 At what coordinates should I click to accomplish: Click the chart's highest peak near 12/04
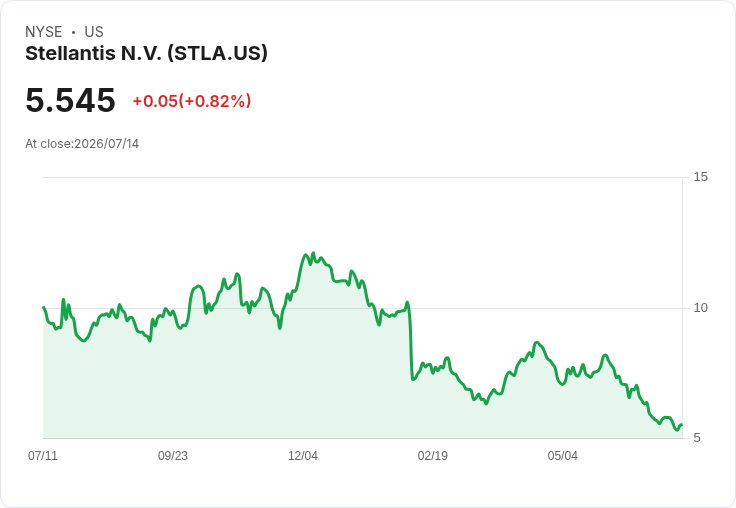[313, 254]
